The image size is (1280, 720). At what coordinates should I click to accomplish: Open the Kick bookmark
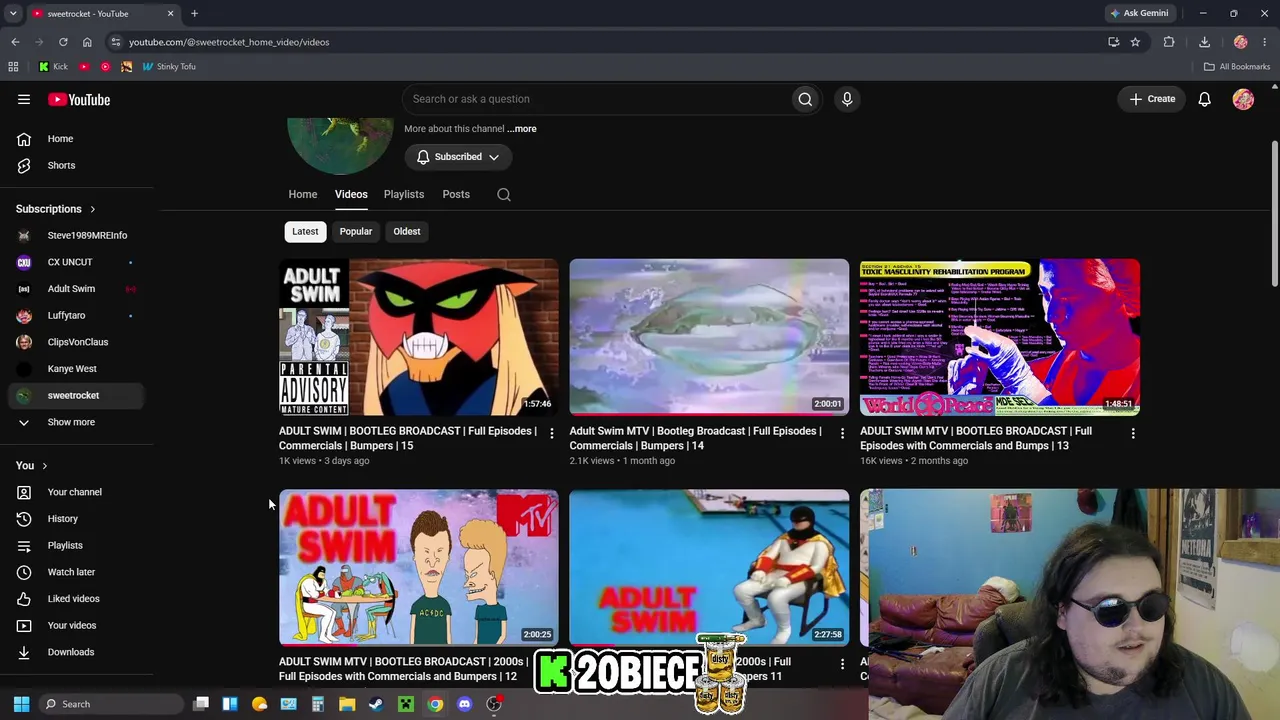(53, 67)
